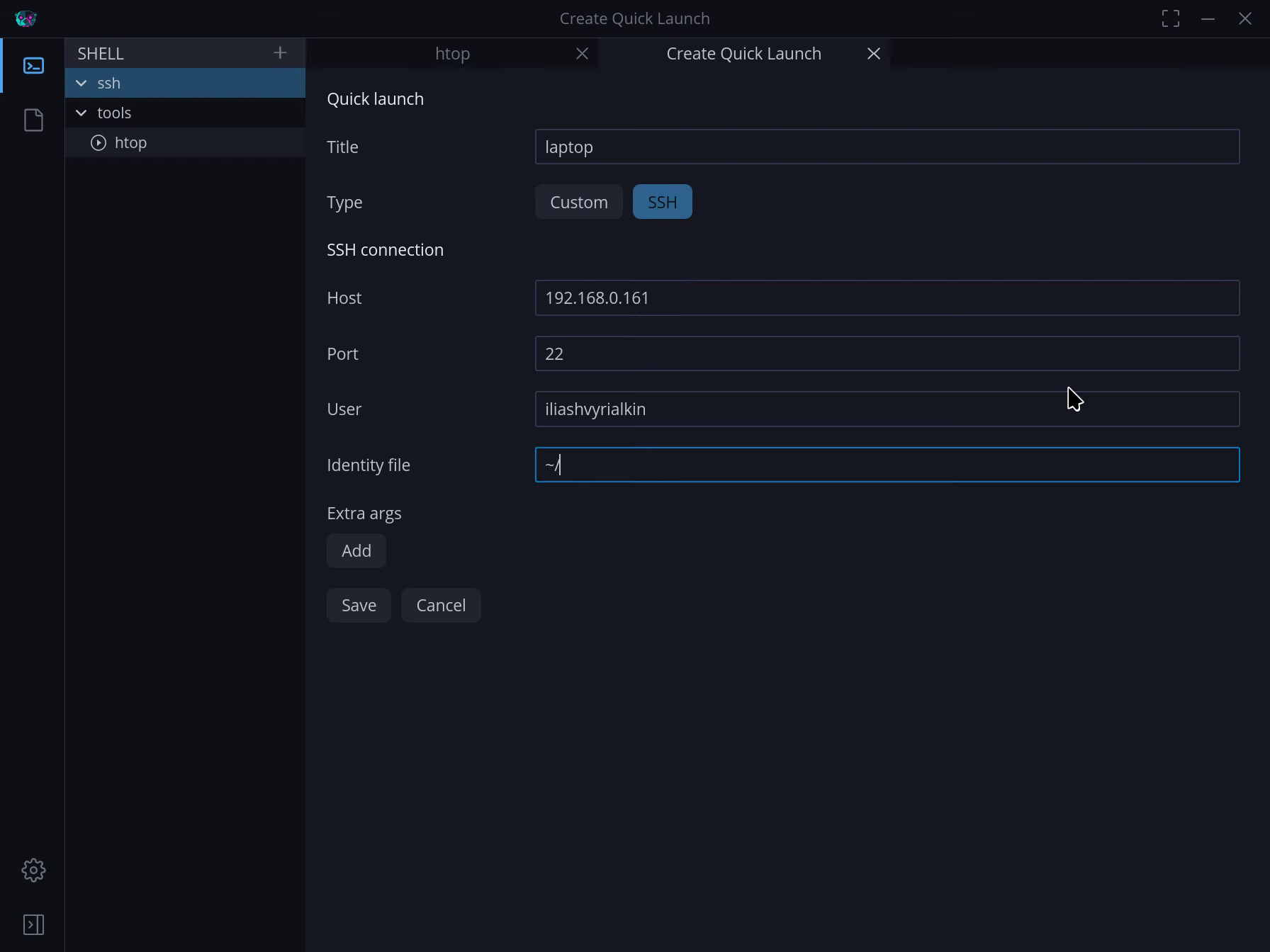
Task: Click the Port input field
Action: [887, 353]
